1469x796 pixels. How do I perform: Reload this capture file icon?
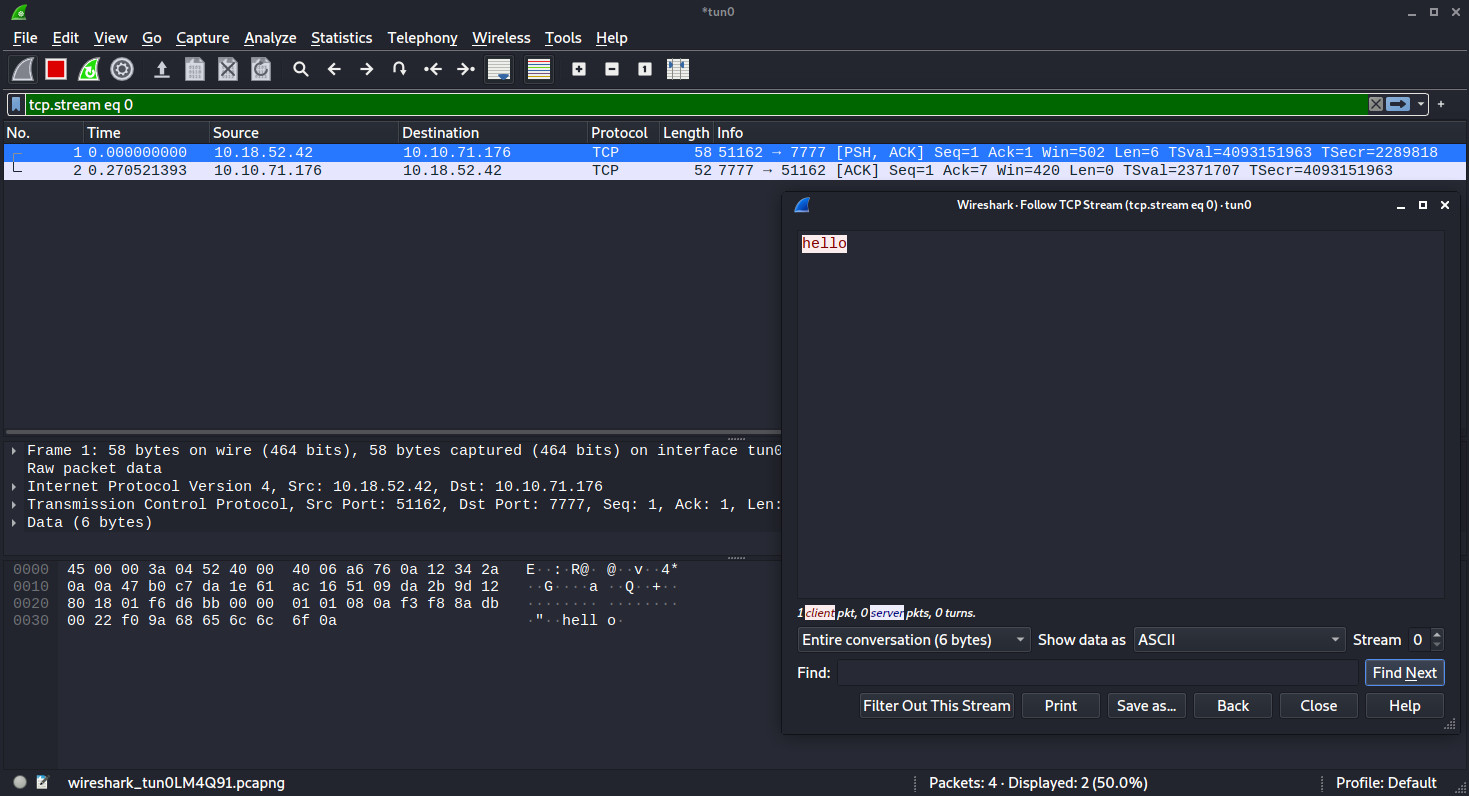click(x=261, y=69)
